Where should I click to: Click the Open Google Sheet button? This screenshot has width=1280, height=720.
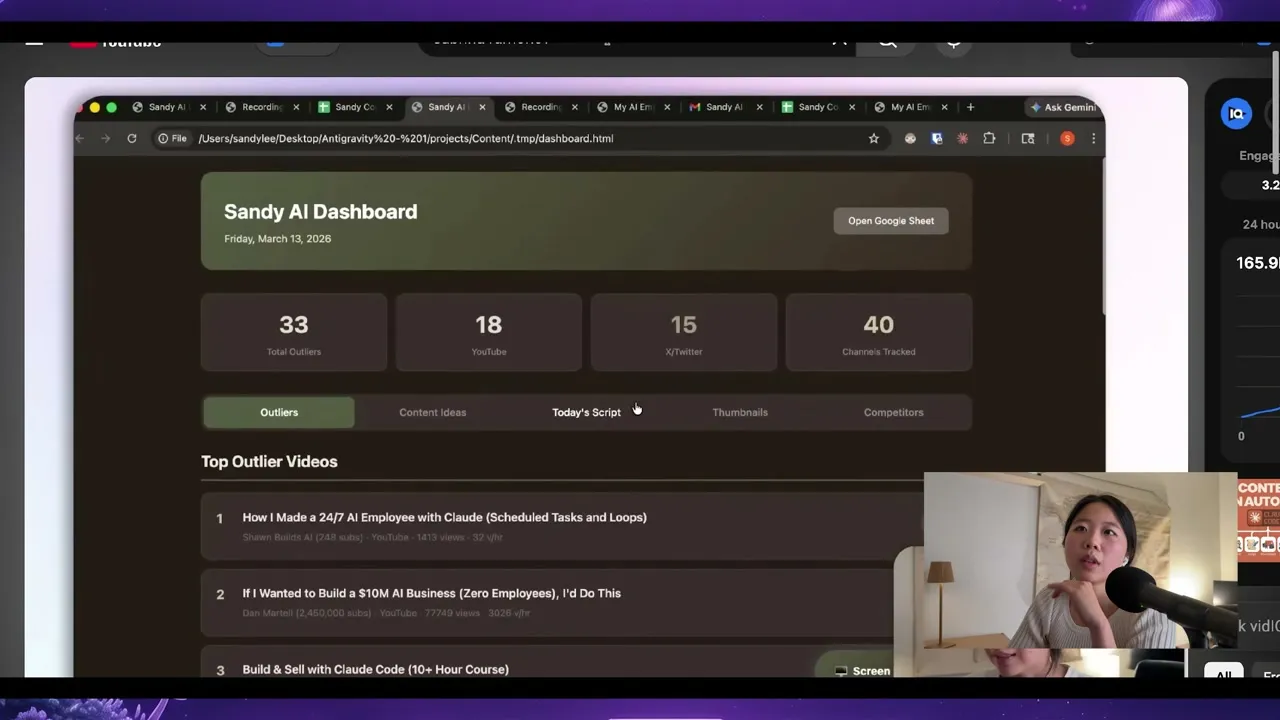pyautogui.click(x=891, y=221)
